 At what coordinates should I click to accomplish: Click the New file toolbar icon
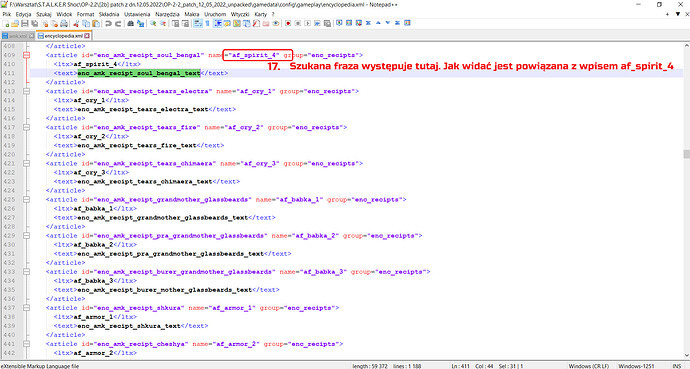pyautogui.click(x=6, y=23)
